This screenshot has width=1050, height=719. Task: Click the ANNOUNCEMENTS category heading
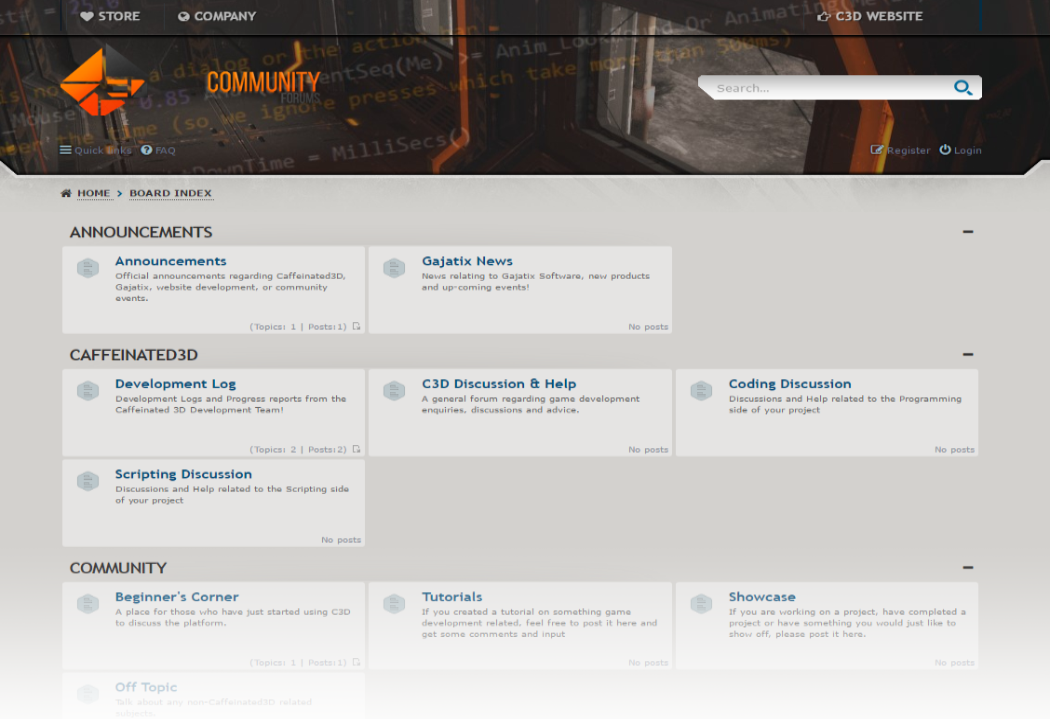click(141, 232)
